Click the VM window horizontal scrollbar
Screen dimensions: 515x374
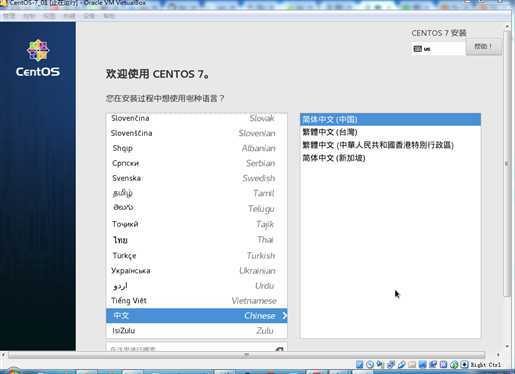[247, 355]
